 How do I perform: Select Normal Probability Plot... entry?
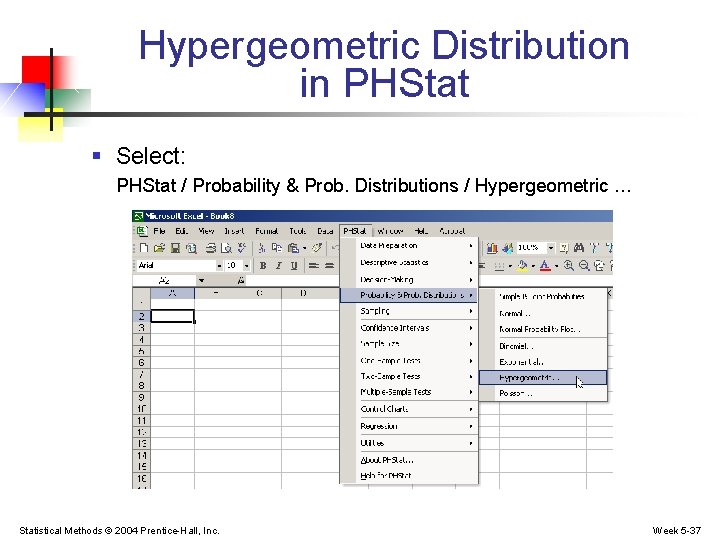coord(543,329)
